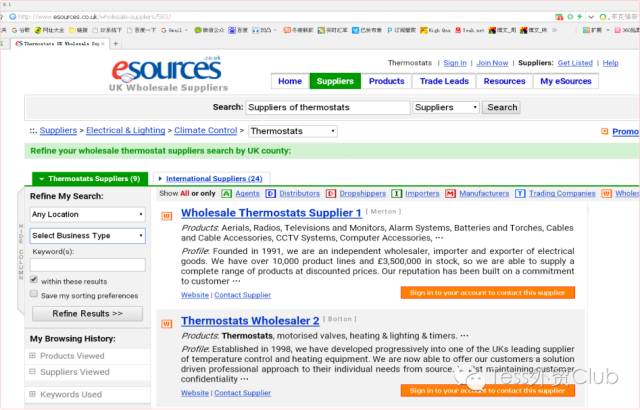Click the Keyword(s) input box
Viewport: 640px width, 410px height.
tap(87, 265)
